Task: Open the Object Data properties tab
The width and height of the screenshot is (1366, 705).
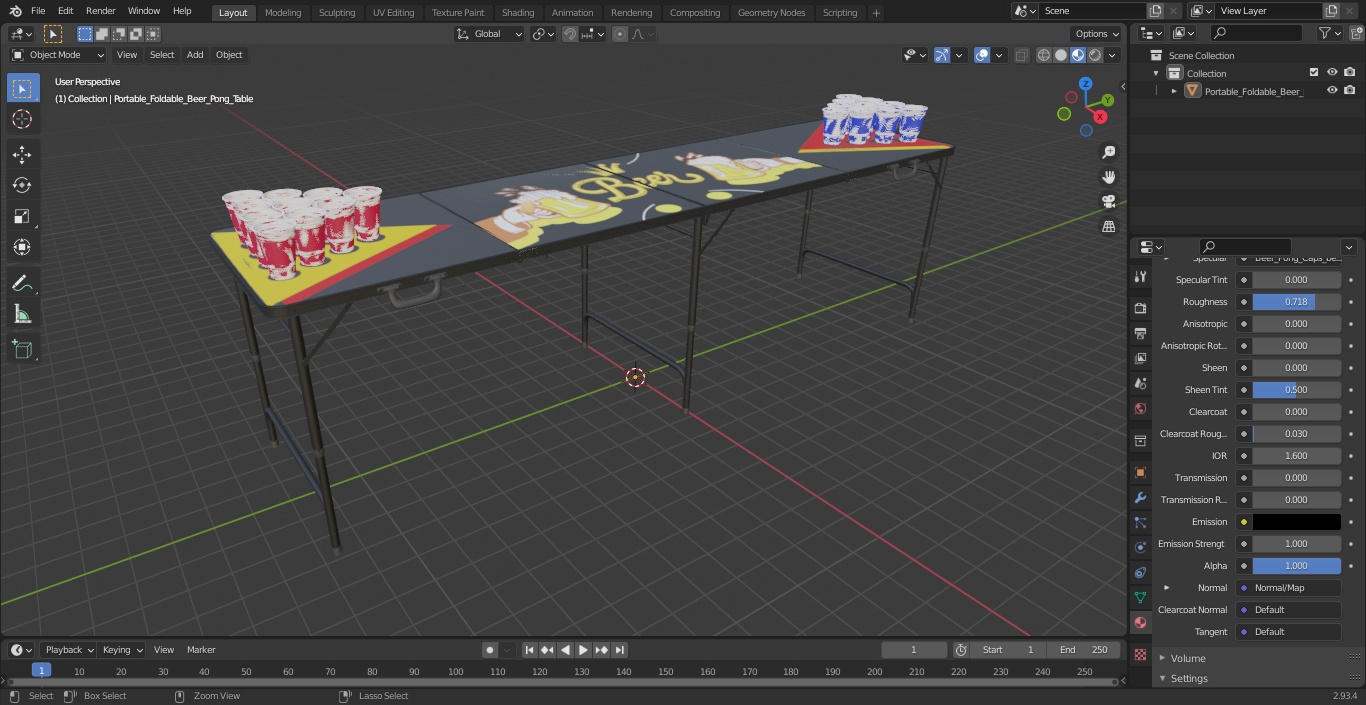Action: pos(1140,597)
